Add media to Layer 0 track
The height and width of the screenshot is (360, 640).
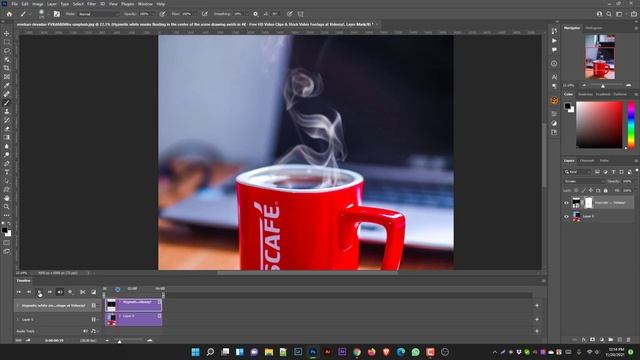pos(537,320)
